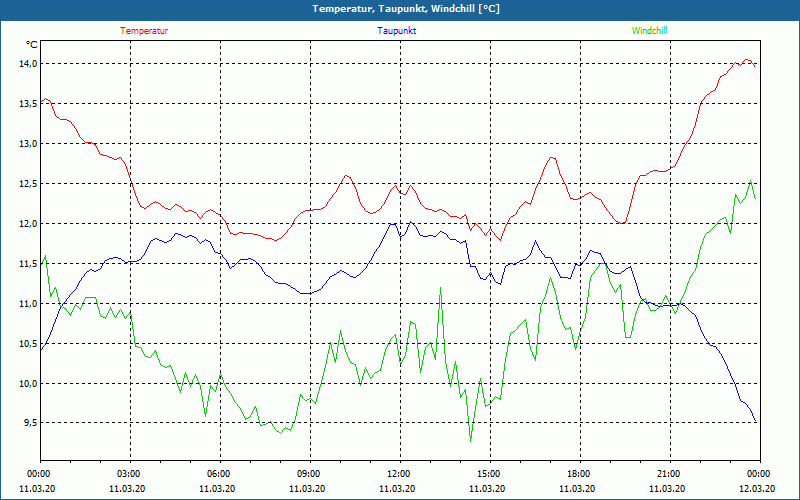Click the 9,5 y-axis value

coord(31,423)
